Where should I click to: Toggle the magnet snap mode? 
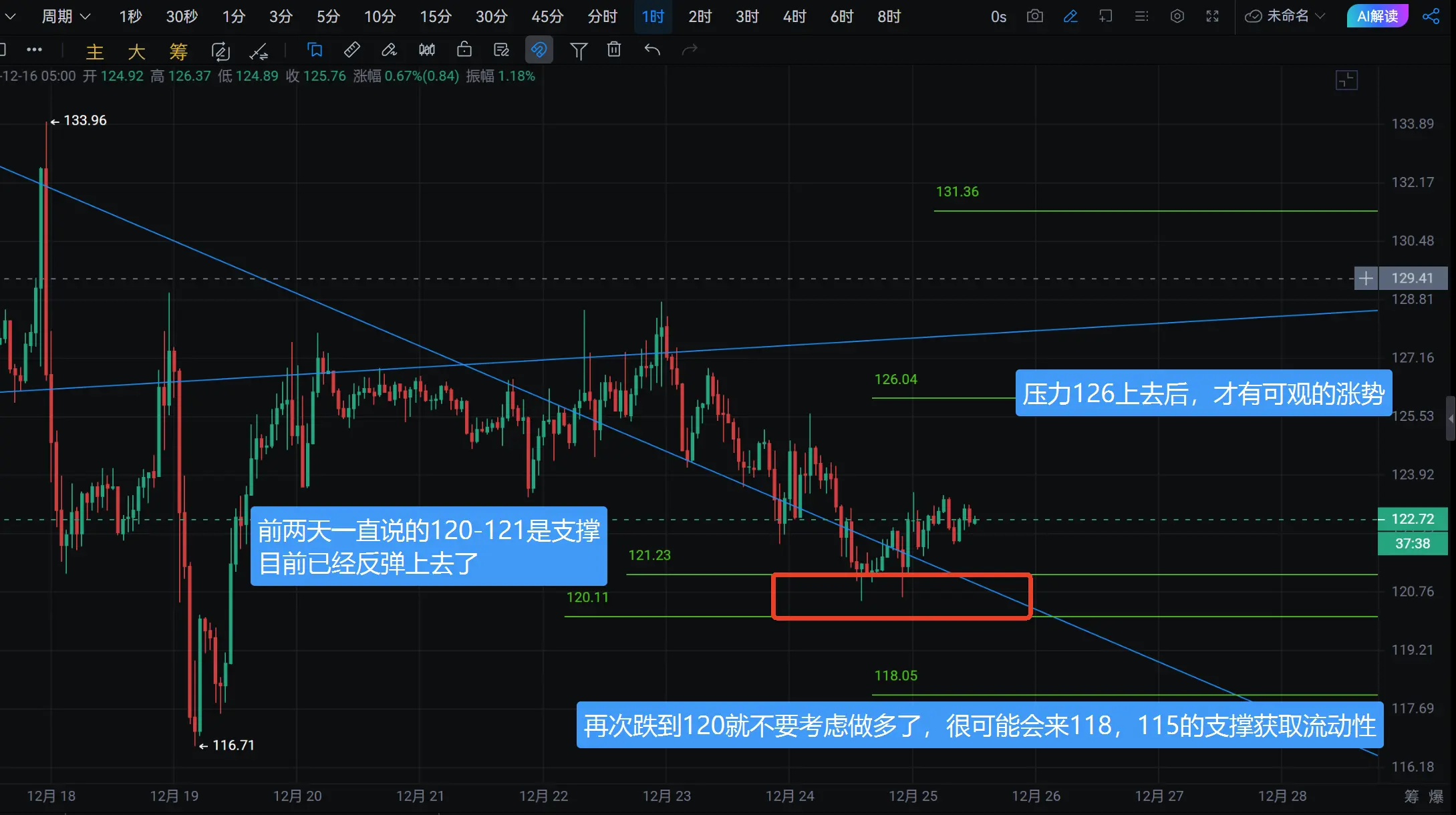[x=539, y=50]
